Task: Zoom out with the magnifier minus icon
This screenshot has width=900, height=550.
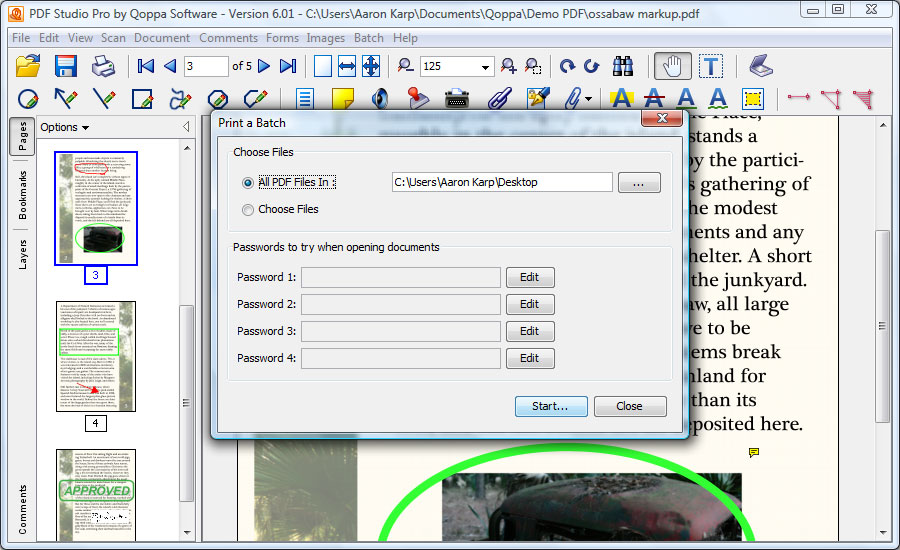Action: pyautogui.click(x=406, y=65)
